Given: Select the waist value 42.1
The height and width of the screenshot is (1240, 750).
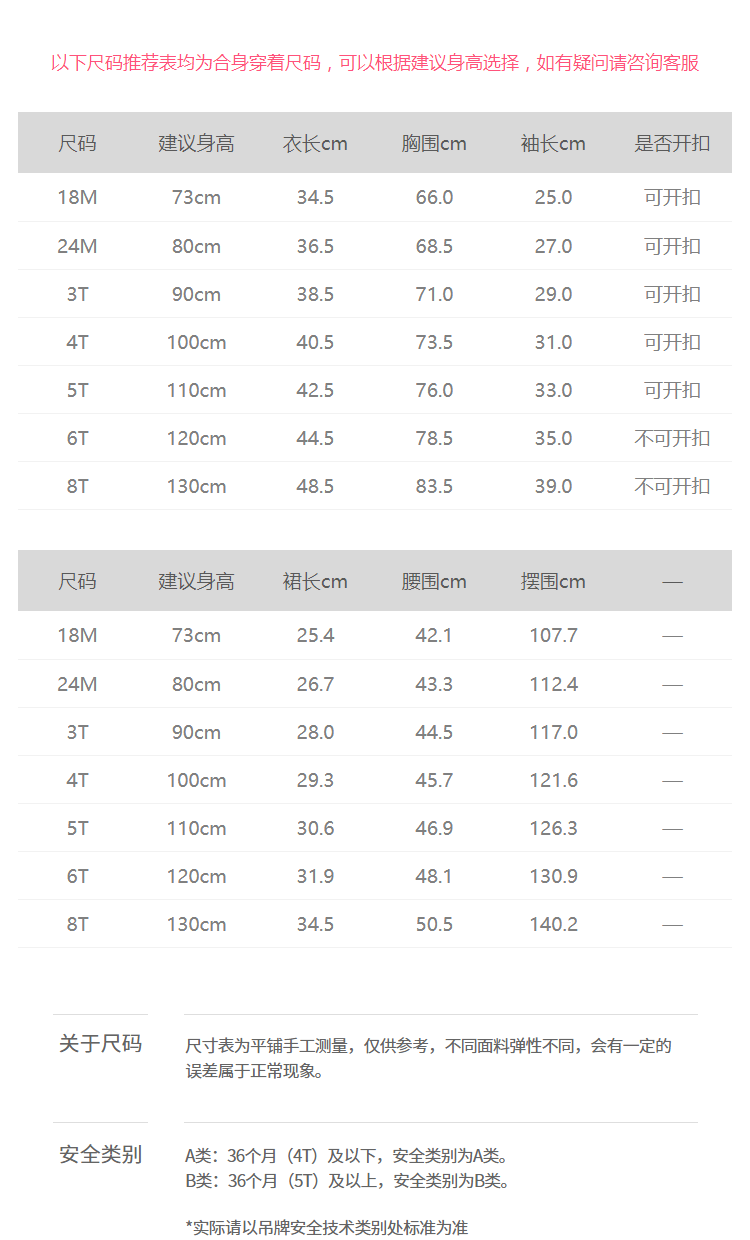Looking at the screenshot, I should [434, 636].
